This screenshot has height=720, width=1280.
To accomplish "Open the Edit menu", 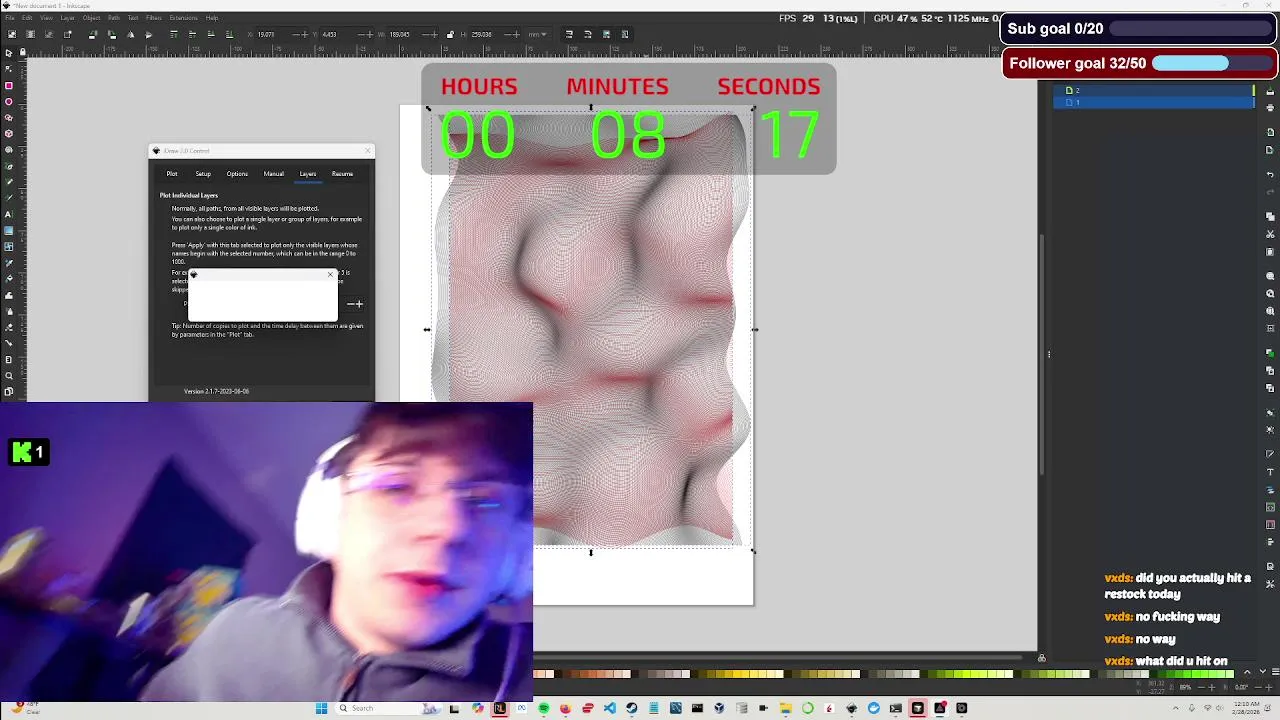I will pos(27,18).
